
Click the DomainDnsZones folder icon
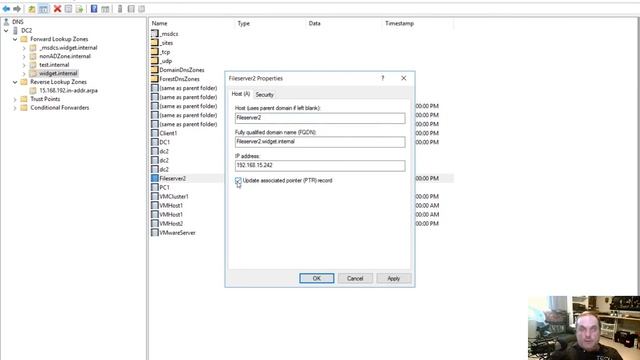click(x=155, y=70)
